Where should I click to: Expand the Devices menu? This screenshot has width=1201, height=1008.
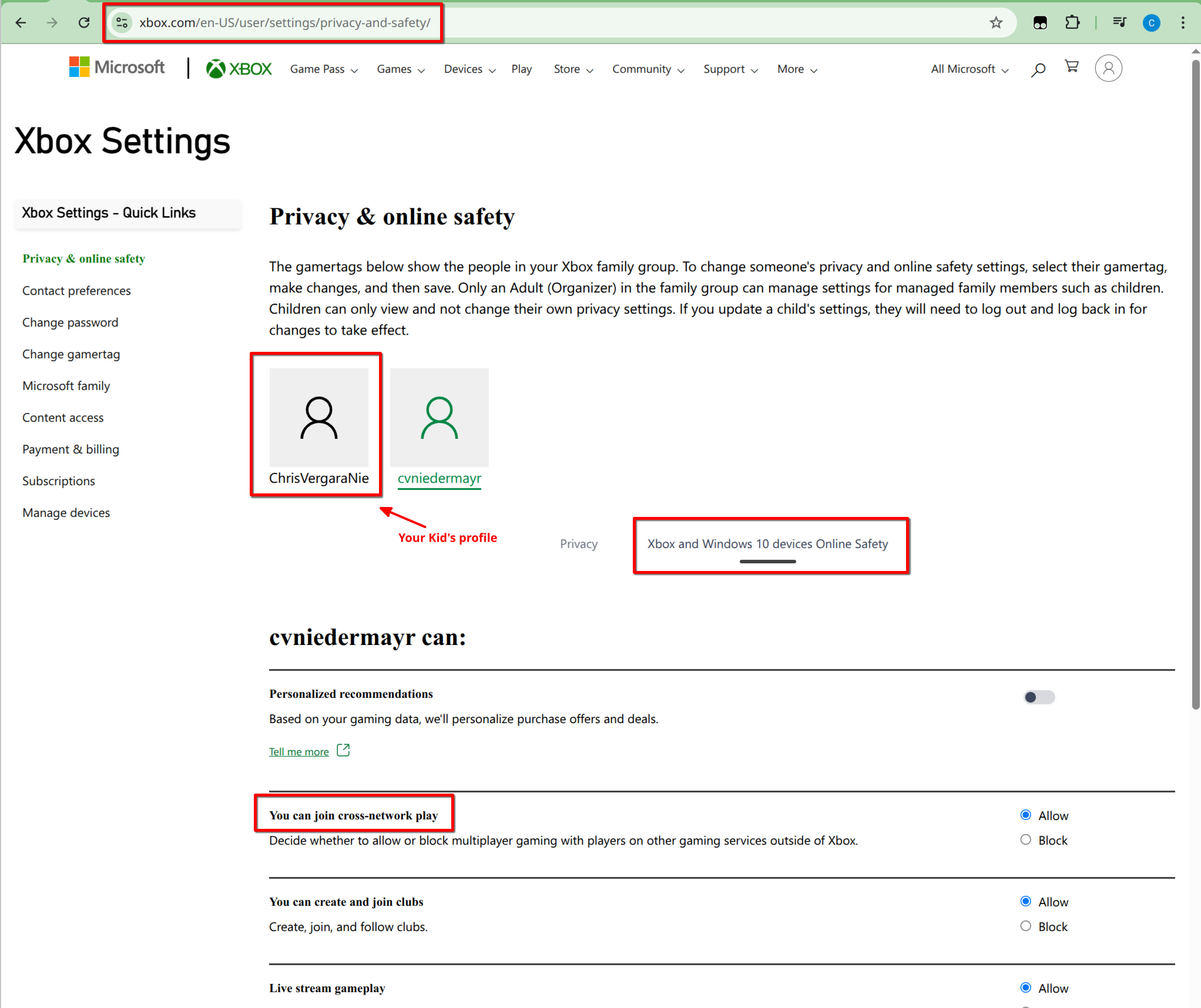click(469, 69)
